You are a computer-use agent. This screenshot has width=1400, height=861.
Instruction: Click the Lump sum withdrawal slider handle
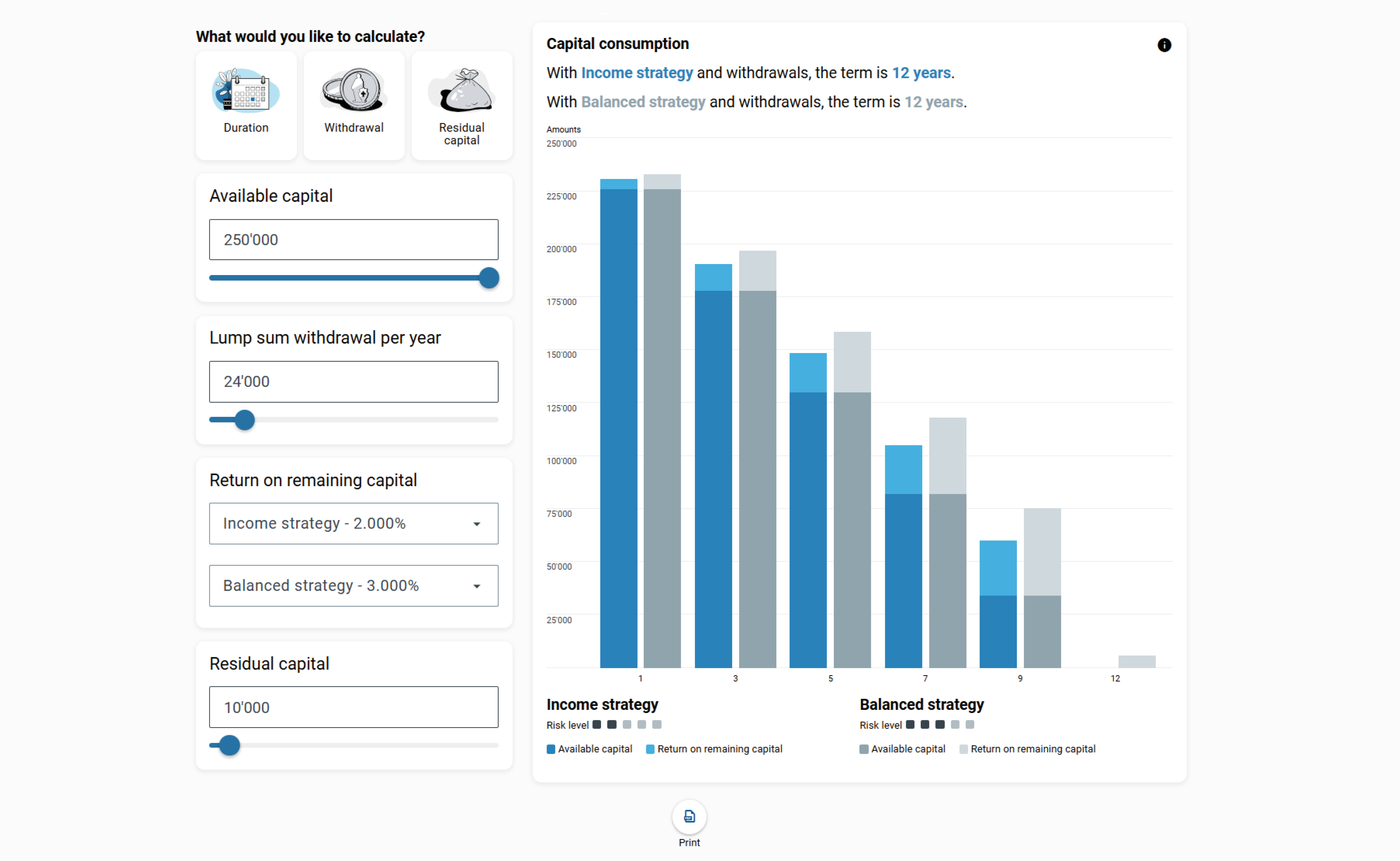click(x=245, y=420)
